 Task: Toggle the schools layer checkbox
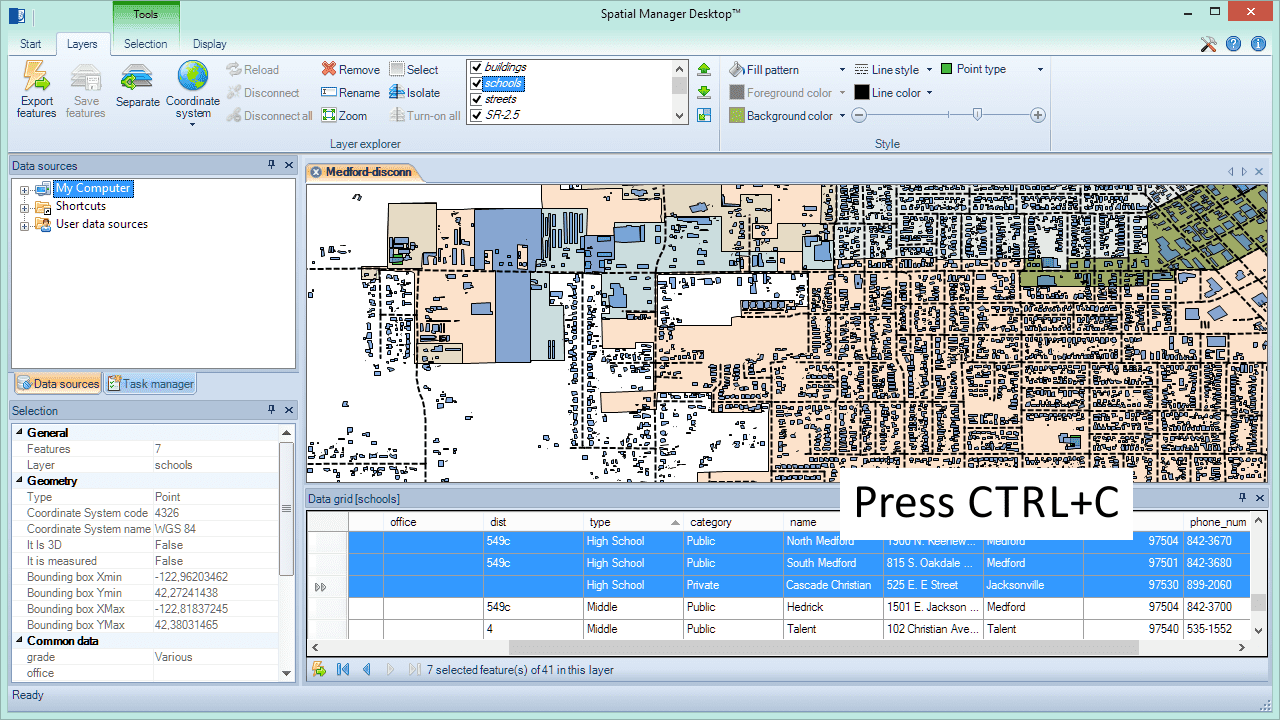pyautogui.click(x=477, y=84)
